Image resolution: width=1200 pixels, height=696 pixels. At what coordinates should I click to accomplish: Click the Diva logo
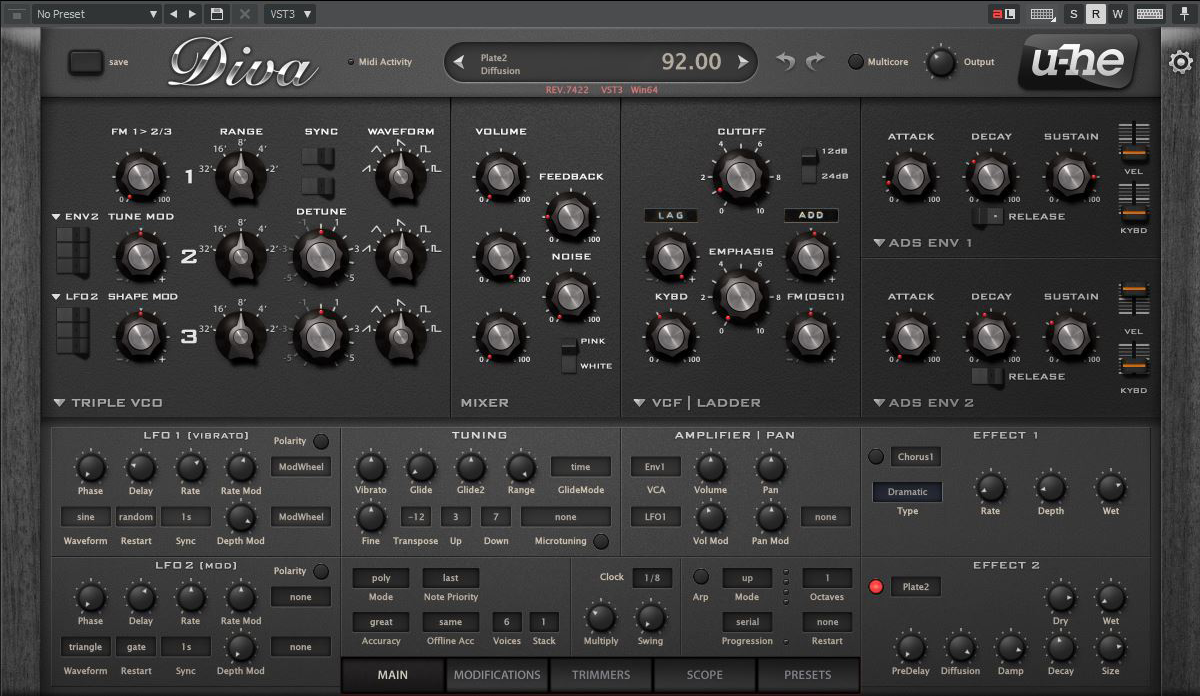tap(244, 62)
